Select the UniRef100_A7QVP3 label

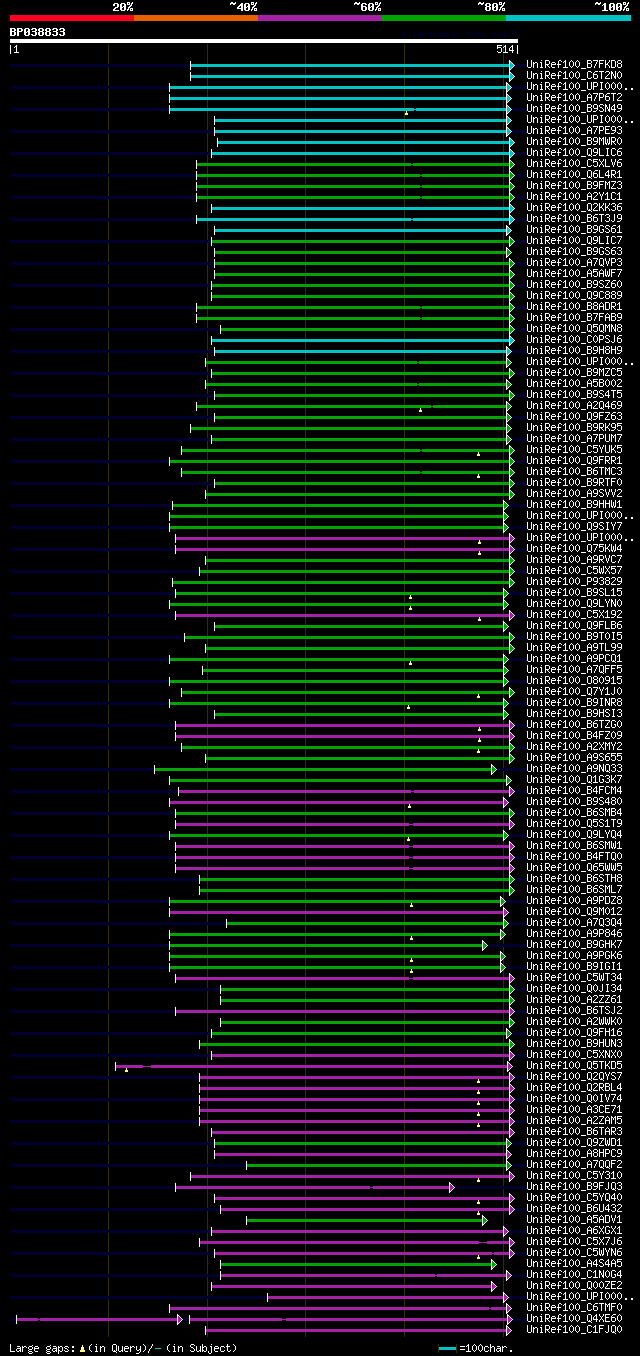(x=574, y=262)
